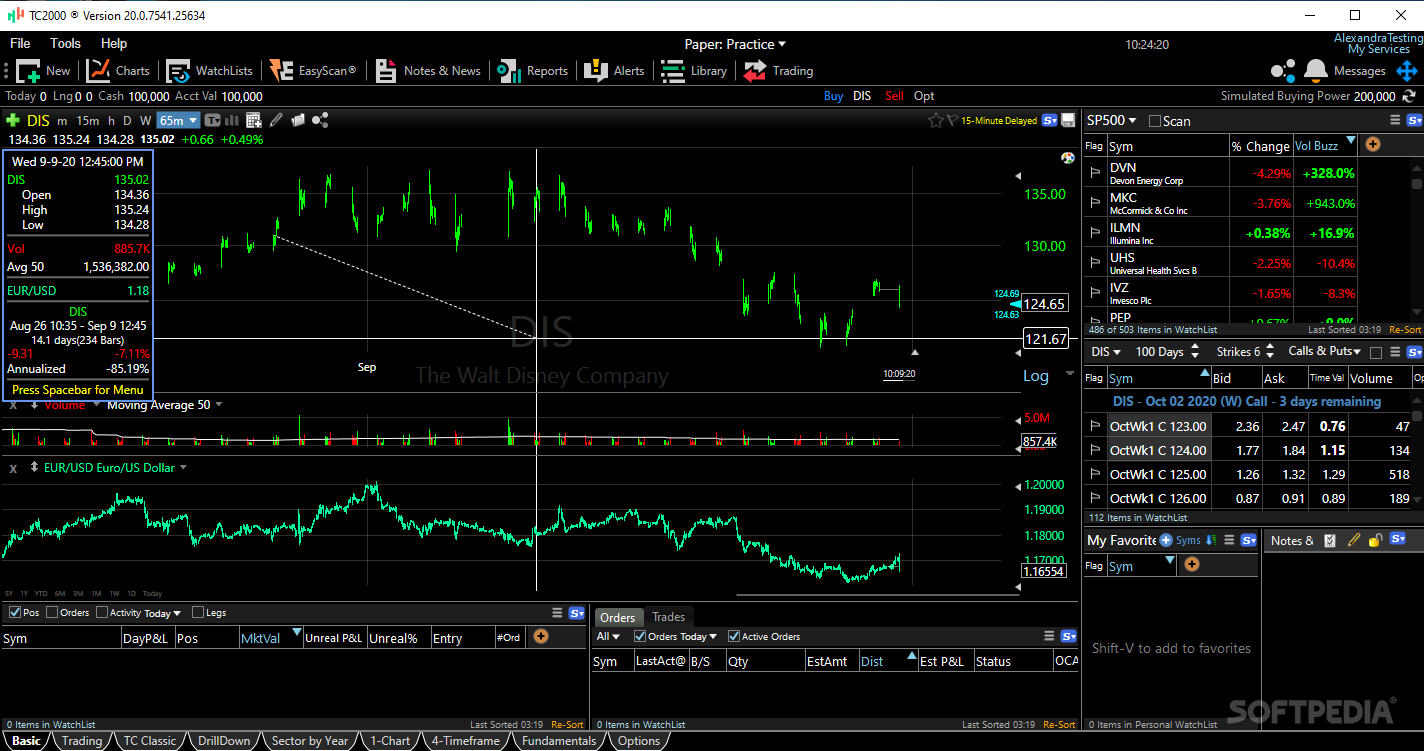Click the blue move arrows icon
The image size is (1424, 751).
pos(1407,71)
